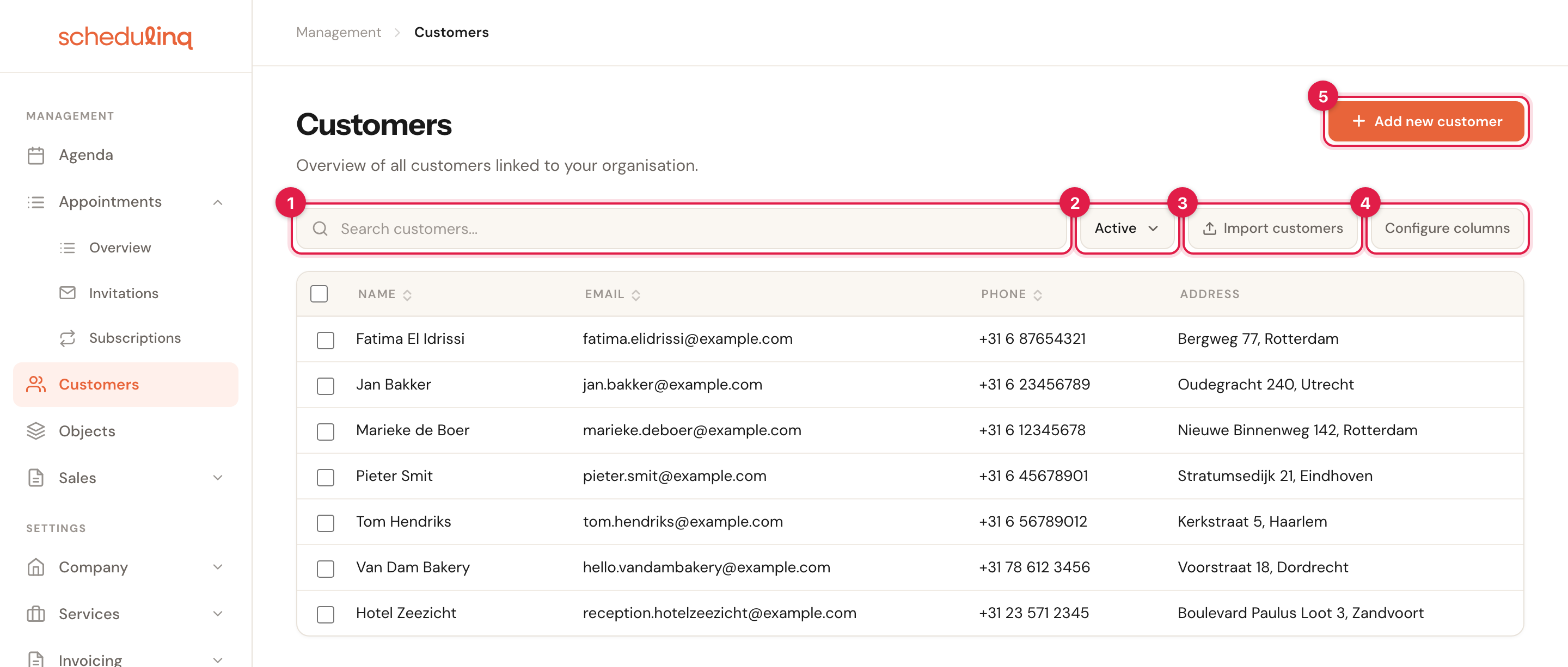Click the Company building icon
The image size is (1568, 667).
coord(36,567)
